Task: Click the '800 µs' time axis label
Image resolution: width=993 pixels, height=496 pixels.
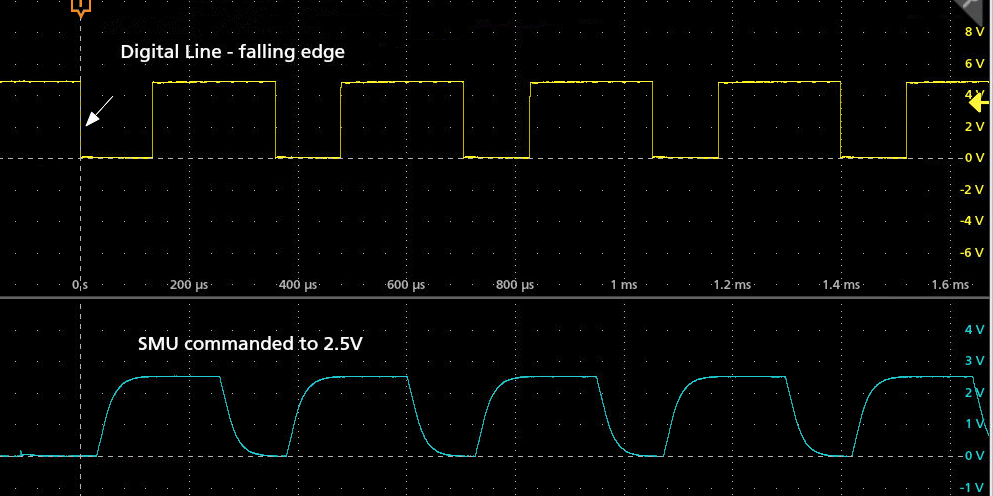Action: point(515,285)
